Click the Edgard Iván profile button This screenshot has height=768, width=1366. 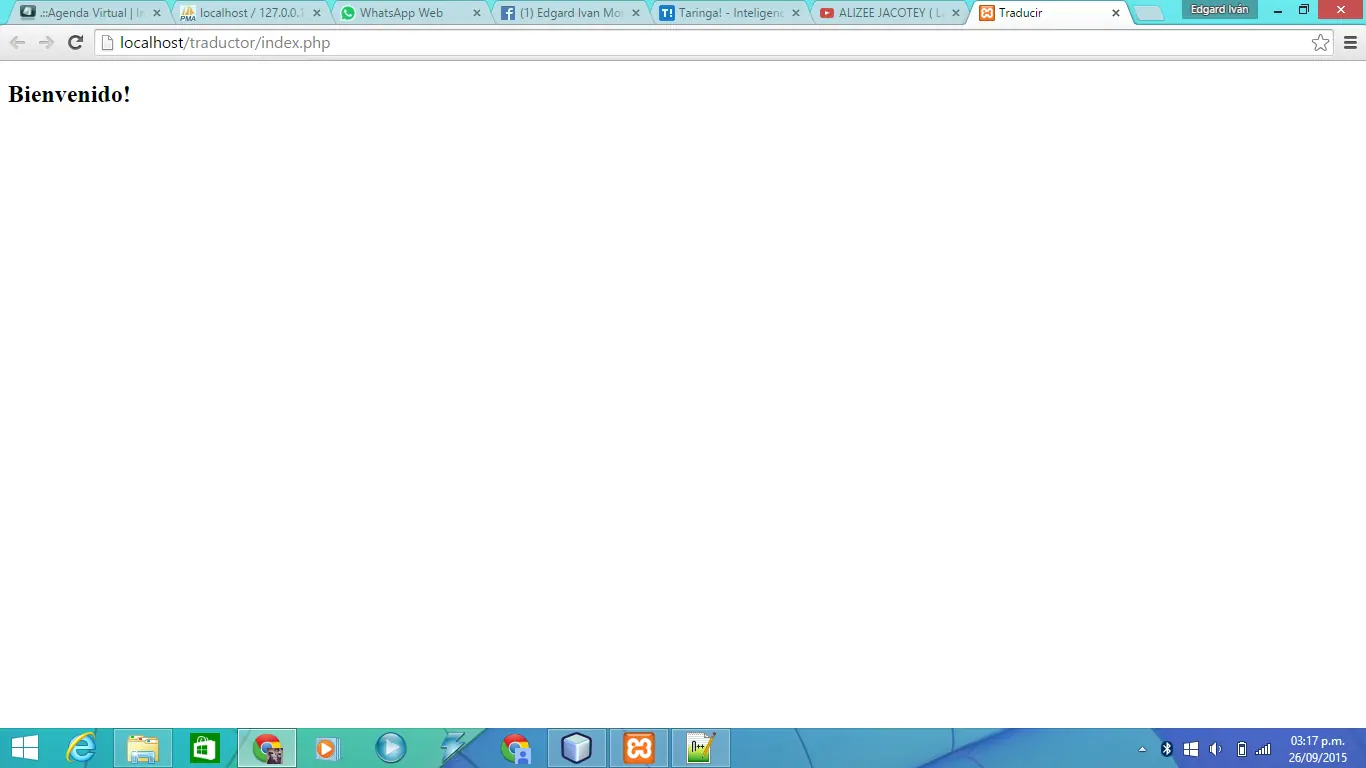click(x=1219, y=9)
